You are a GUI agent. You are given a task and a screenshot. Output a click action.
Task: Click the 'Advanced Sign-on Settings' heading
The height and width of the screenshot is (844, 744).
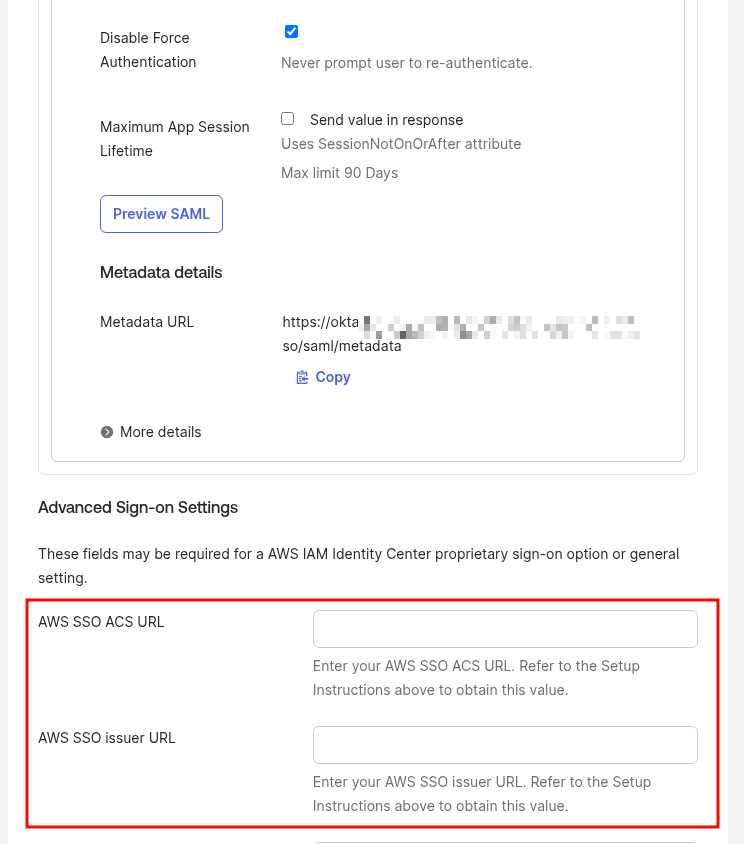point(138,507)
